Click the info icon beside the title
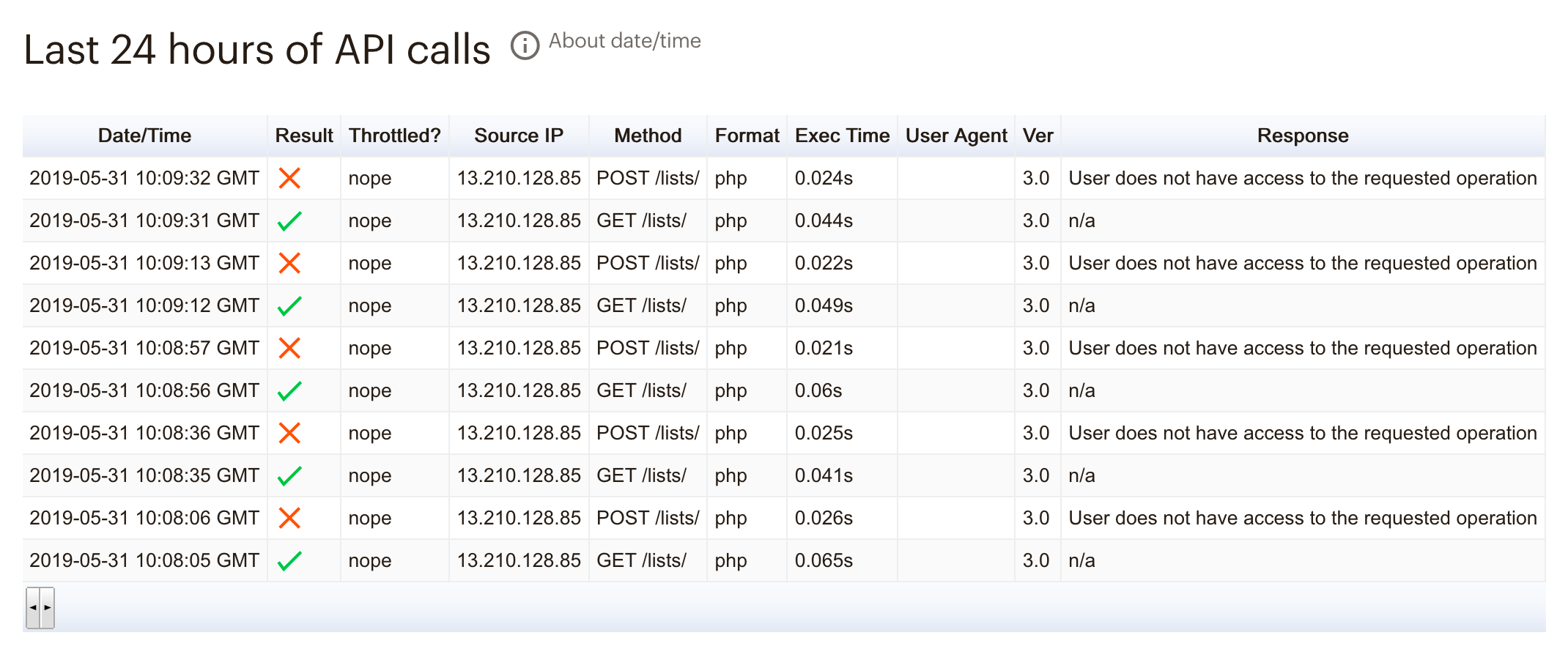This screenshot has height=649, width=1568. point(525,46)
